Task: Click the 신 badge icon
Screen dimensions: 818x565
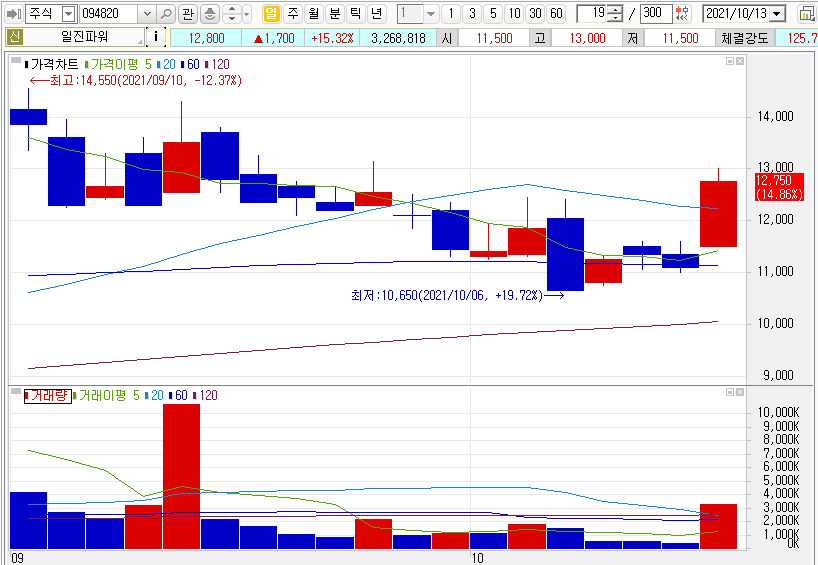Action: [14, 37]
